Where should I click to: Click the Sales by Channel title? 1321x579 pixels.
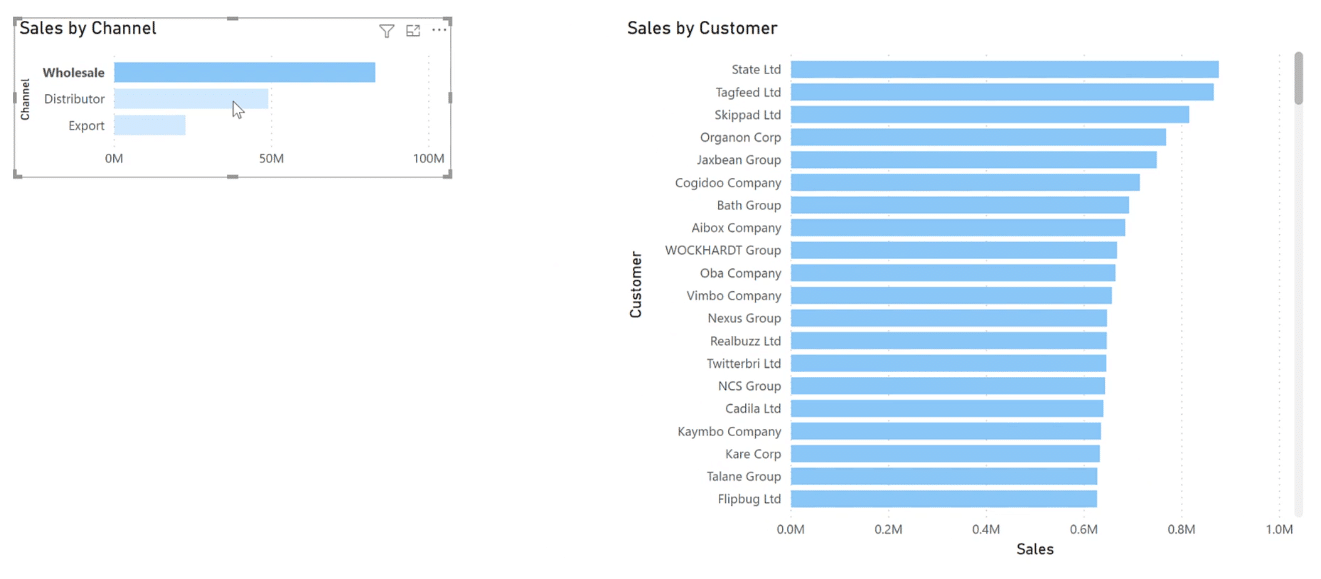(x=88, y=28)
